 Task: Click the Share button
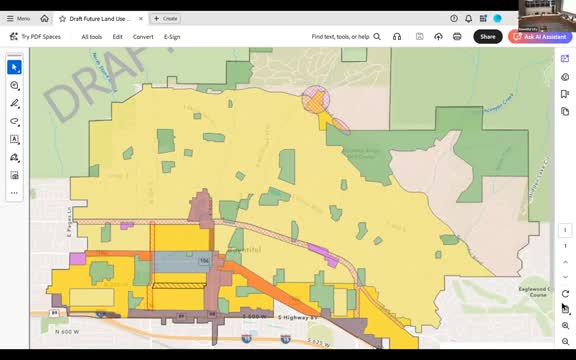(x=487, y=37)
